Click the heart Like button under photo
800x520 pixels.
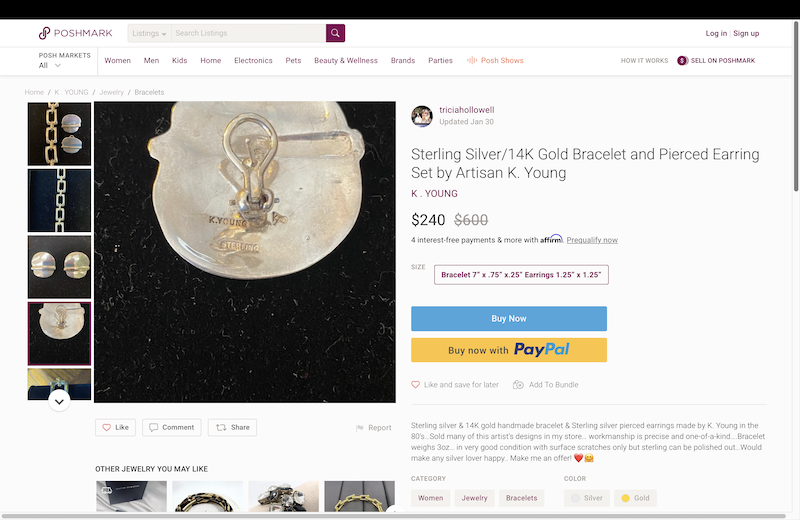click(x=115, y=427)
